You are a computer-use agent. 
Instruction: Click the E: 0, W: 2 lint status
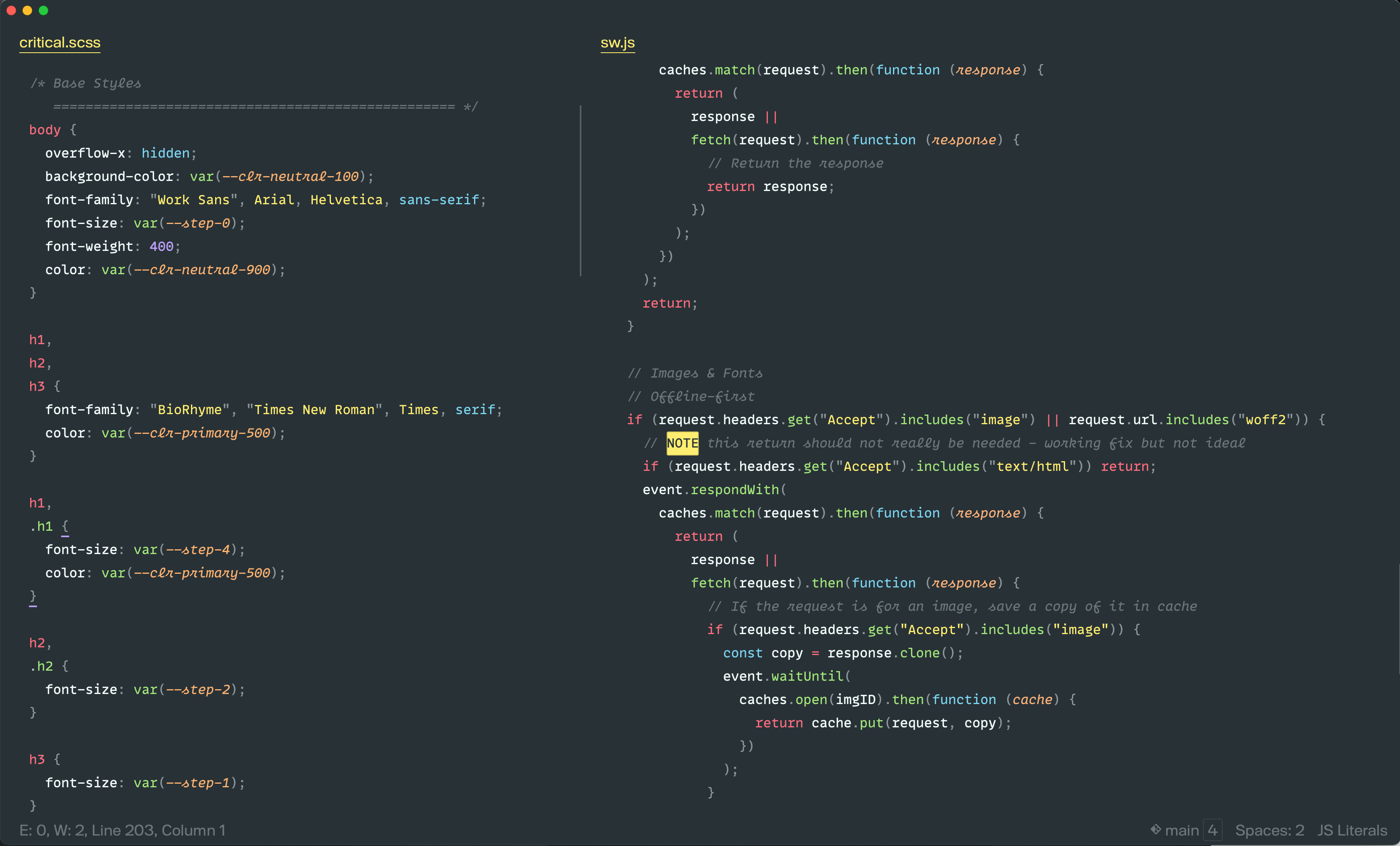click(x=52, y=830)
